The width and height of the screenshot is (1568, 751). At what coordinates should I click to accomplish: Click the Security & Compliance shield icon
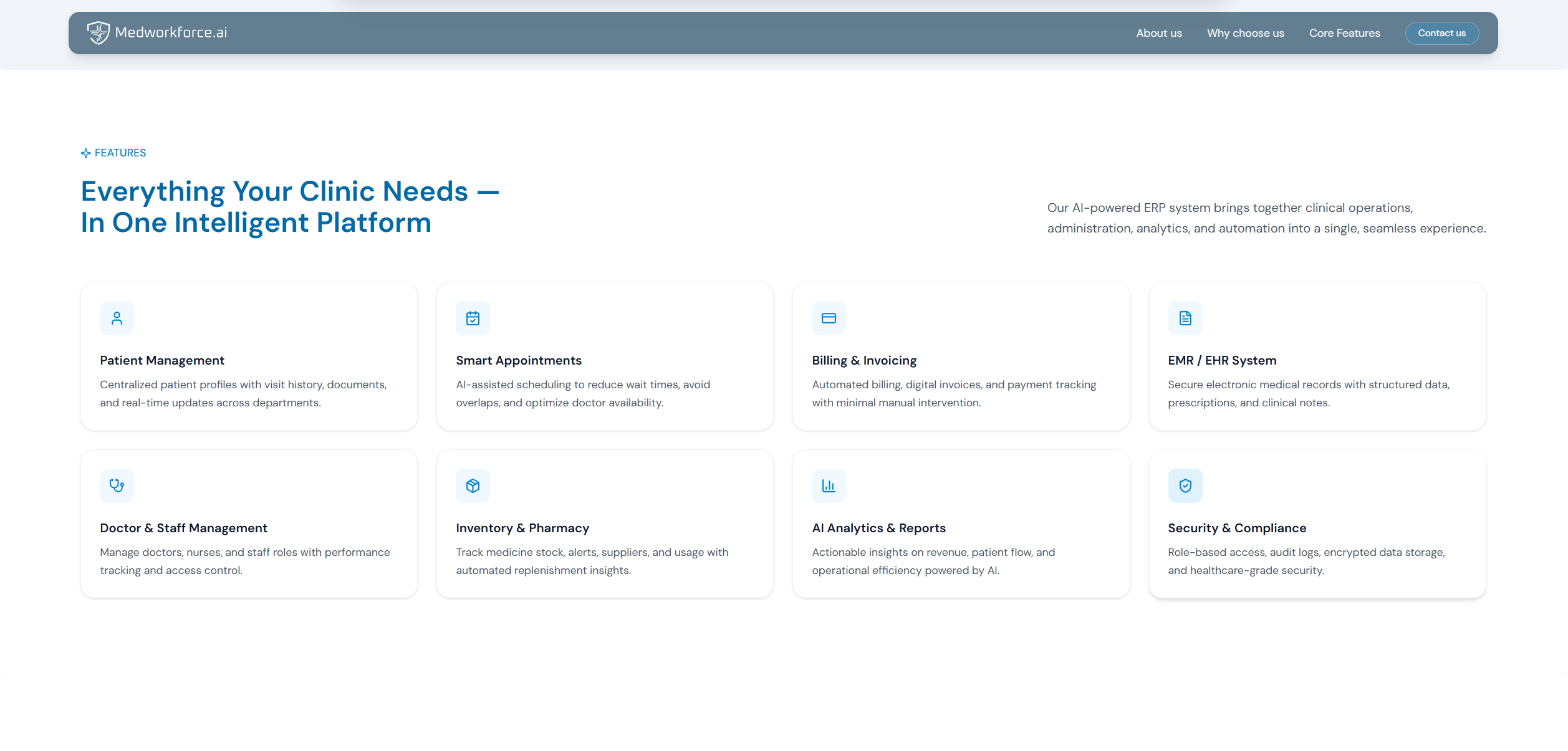pos(1185,486)
